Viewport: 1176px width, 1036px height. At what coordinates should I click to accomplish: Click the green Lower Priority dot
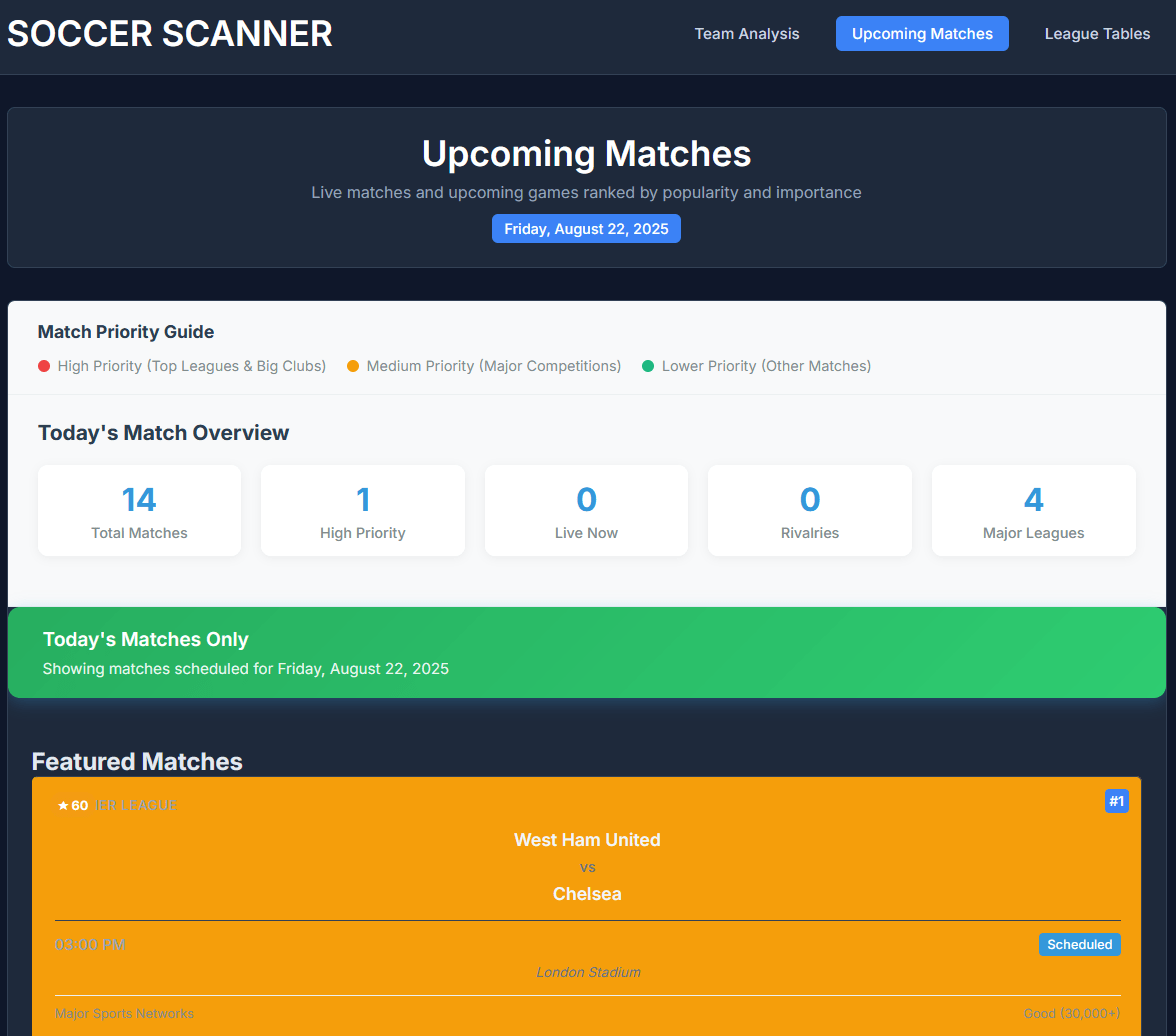tap(648, 366)
